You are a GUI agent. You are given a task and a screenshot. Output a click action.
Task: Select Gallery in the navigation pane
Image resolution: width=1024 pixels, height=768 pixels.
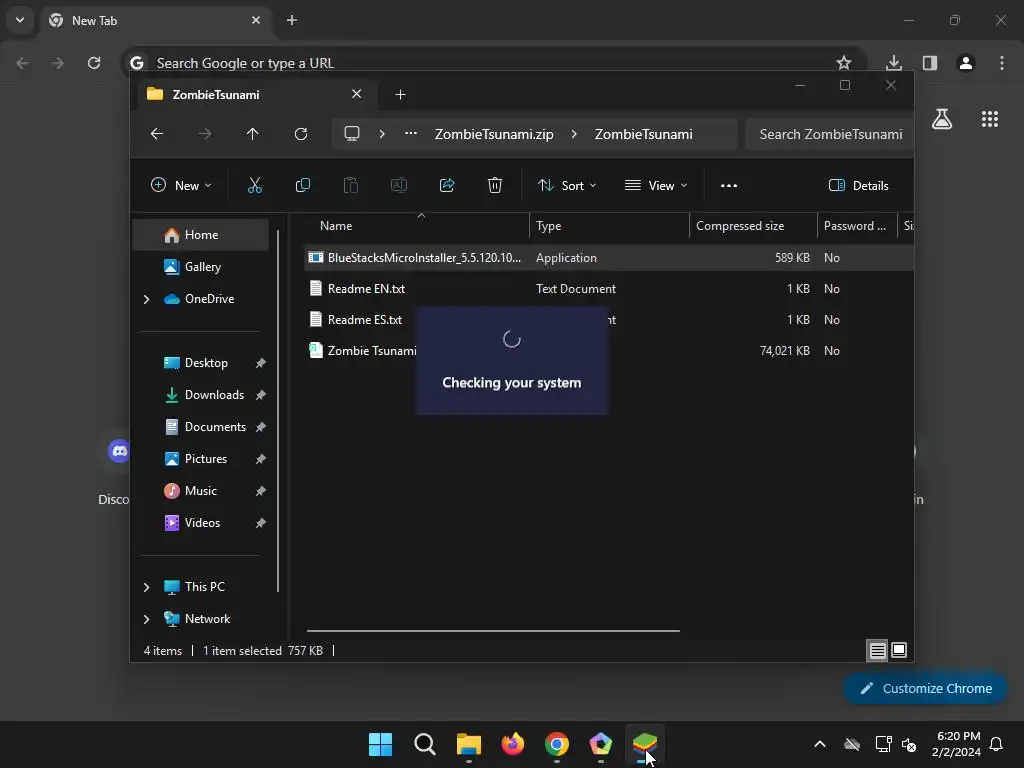coord(200,267)
